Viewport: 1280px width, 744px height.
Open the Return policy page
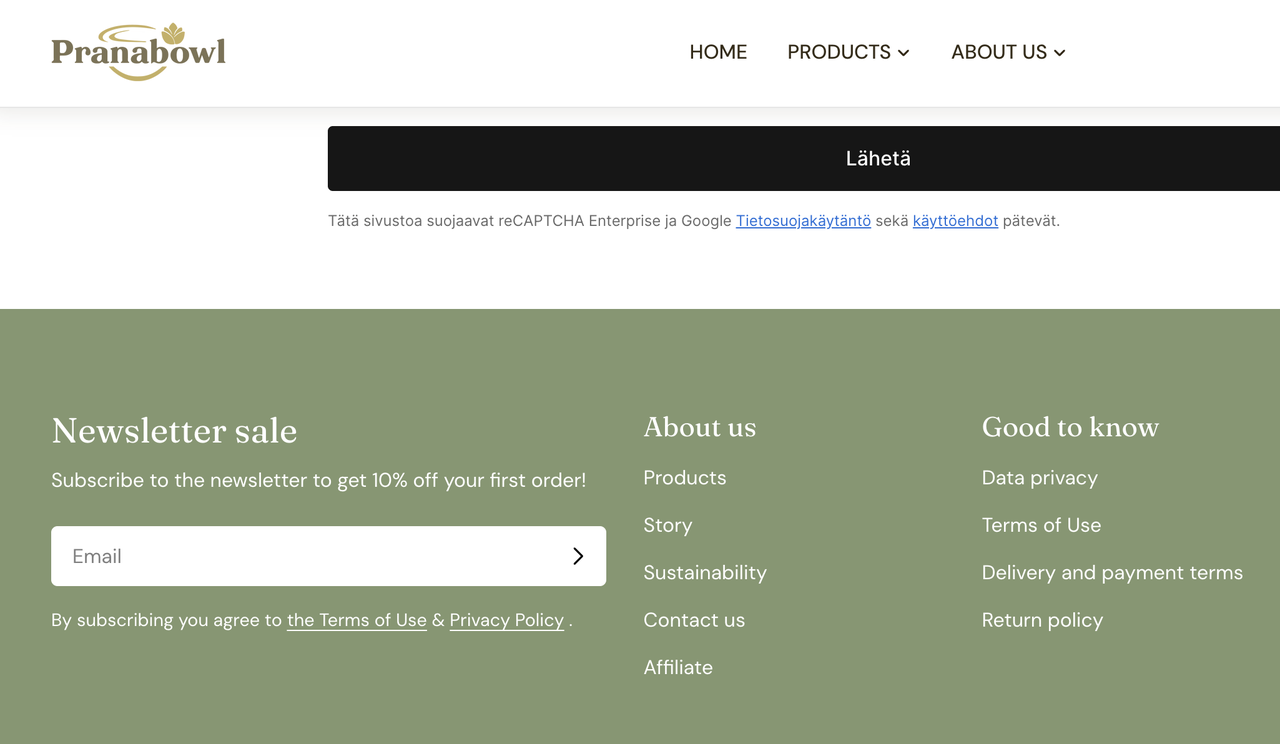(1042, 620)
